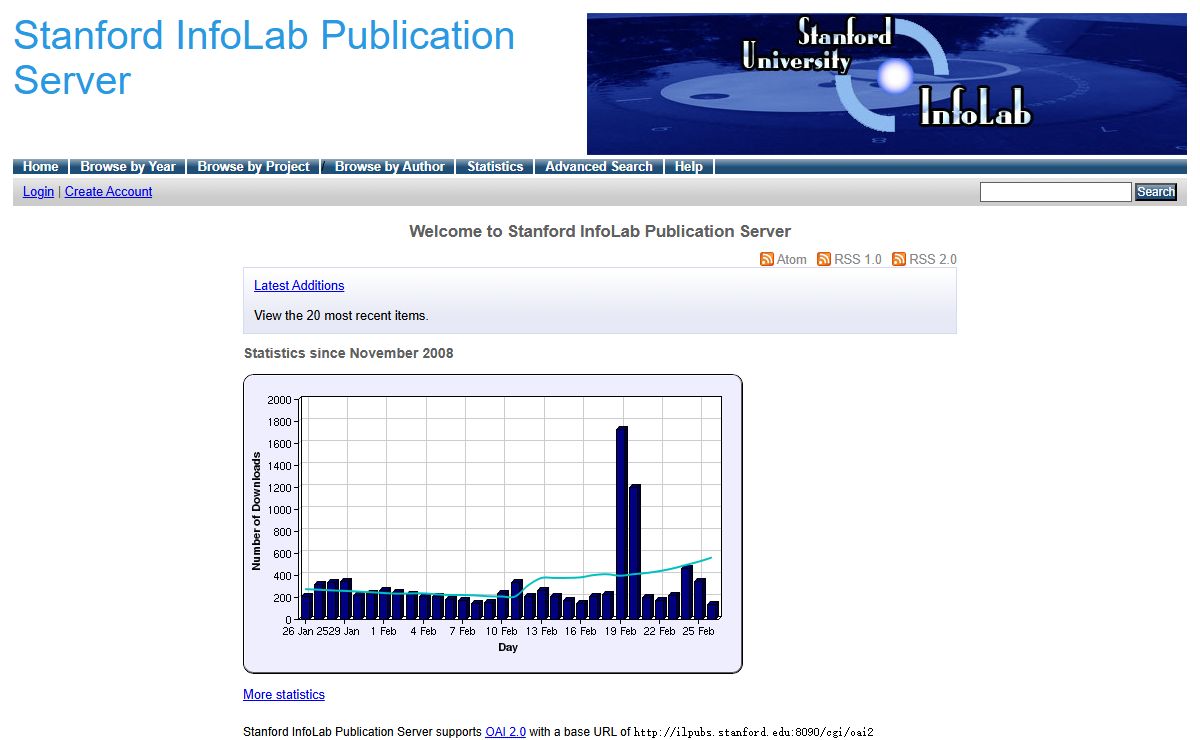Click the RSS 2.0 text link
This screenshot has height=740, width=1200.
(933, 260)
